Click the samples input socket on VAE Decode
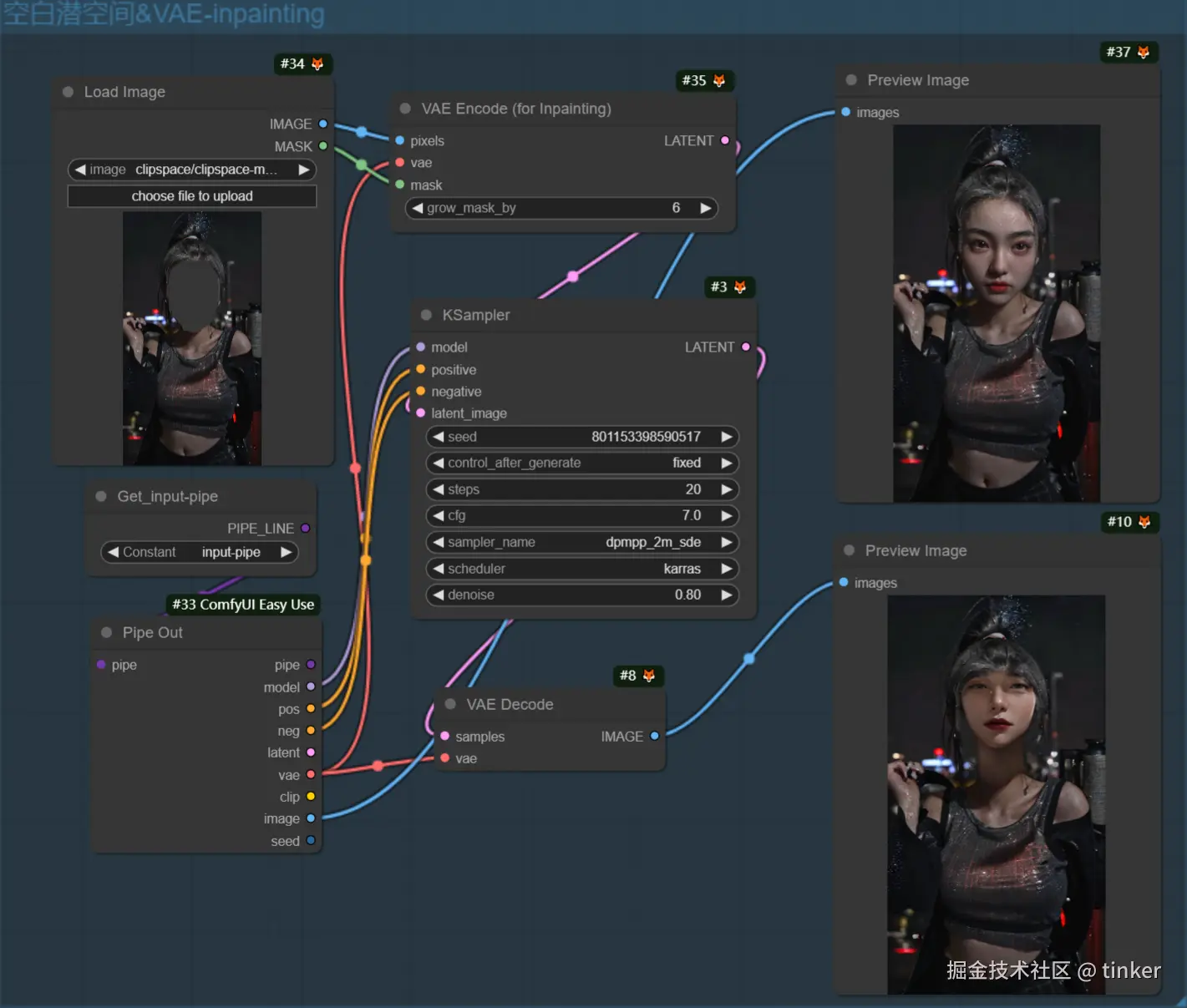 [x=445, y=736]
